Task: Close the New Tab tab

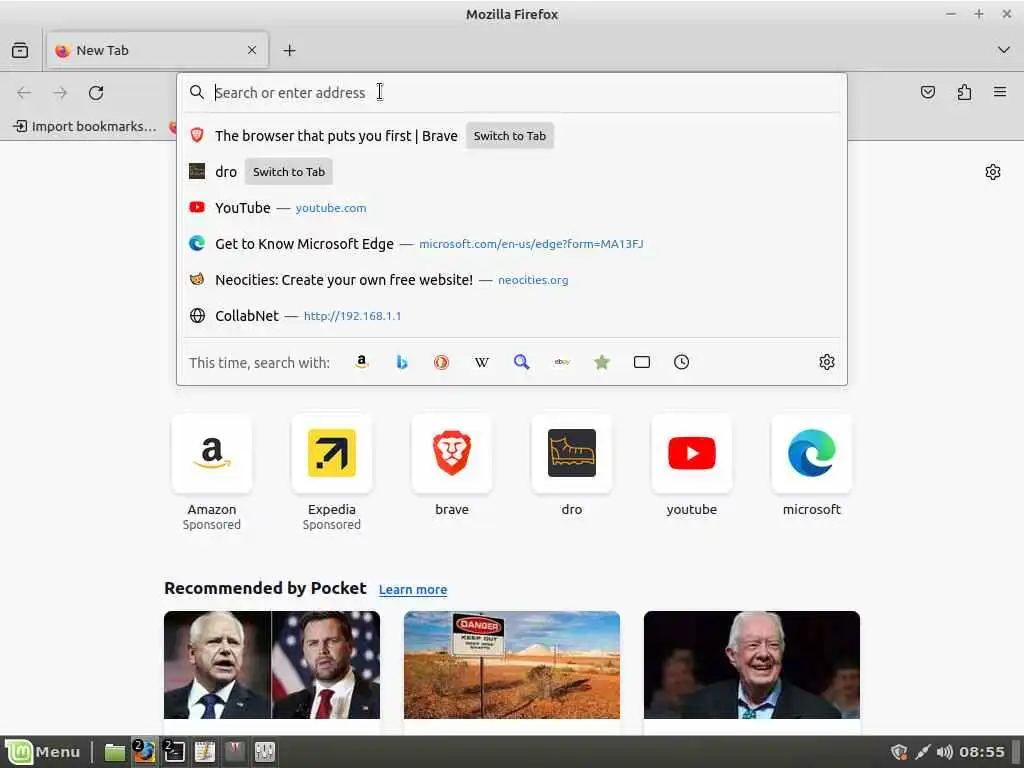Action: 252,50
